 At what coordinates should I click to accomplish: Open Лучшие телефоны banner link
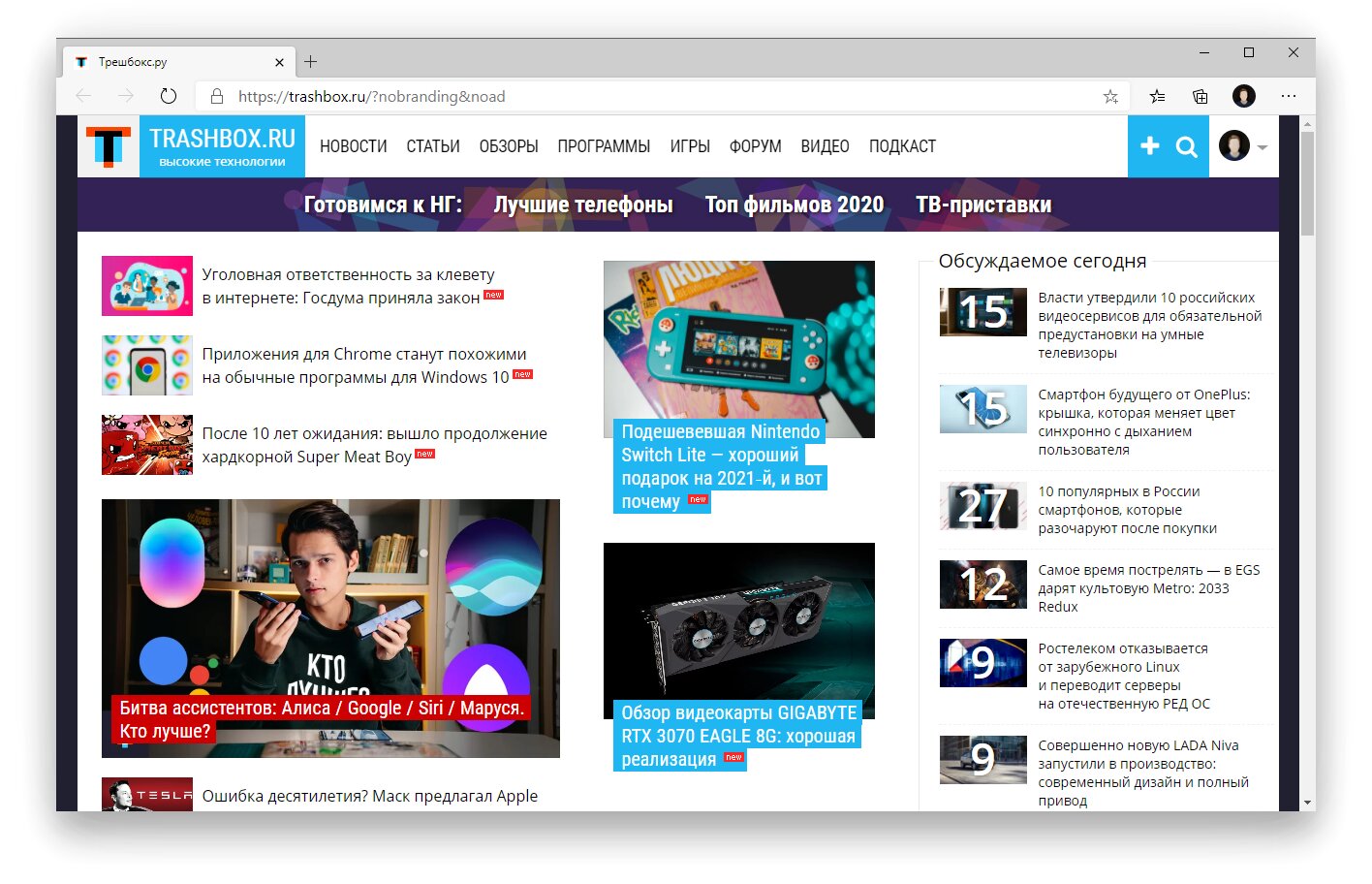pos(583,205)
